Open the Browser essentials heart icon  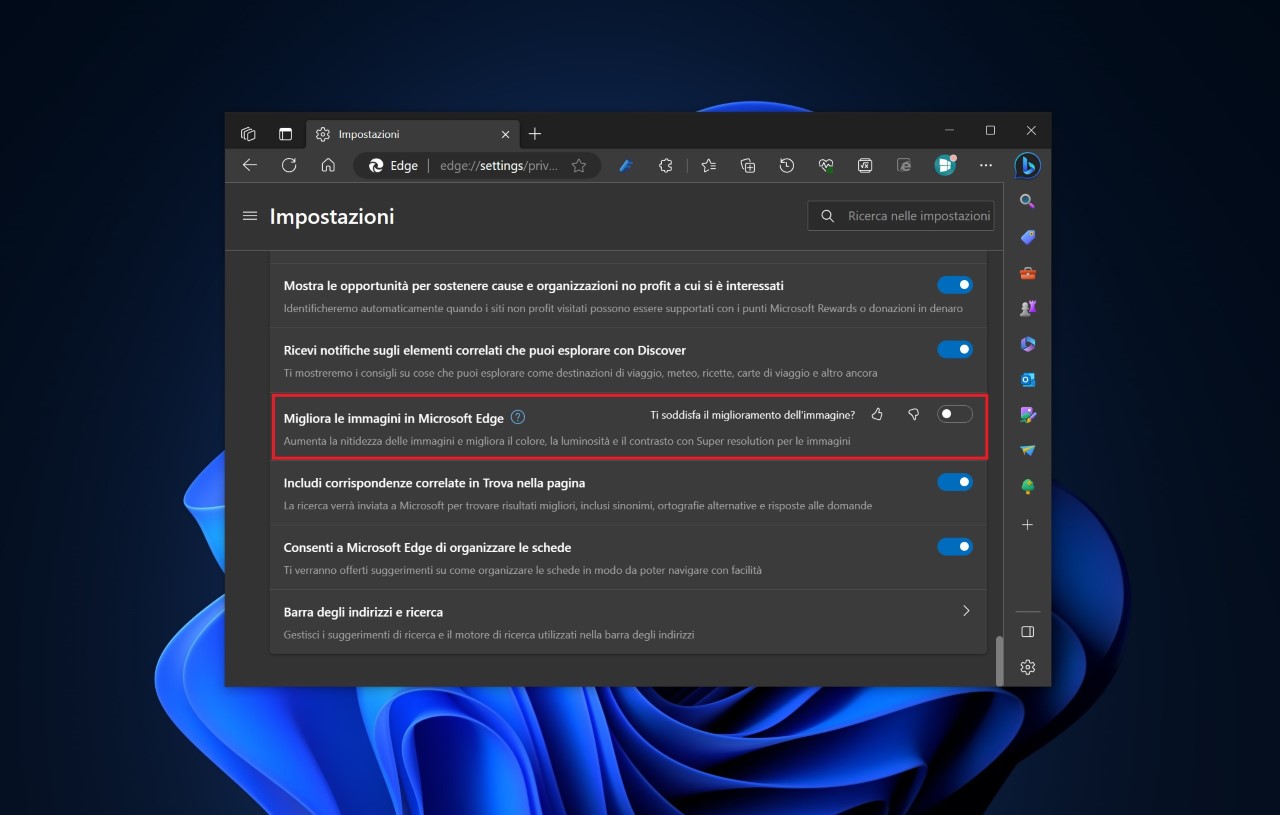click(826, 166)
